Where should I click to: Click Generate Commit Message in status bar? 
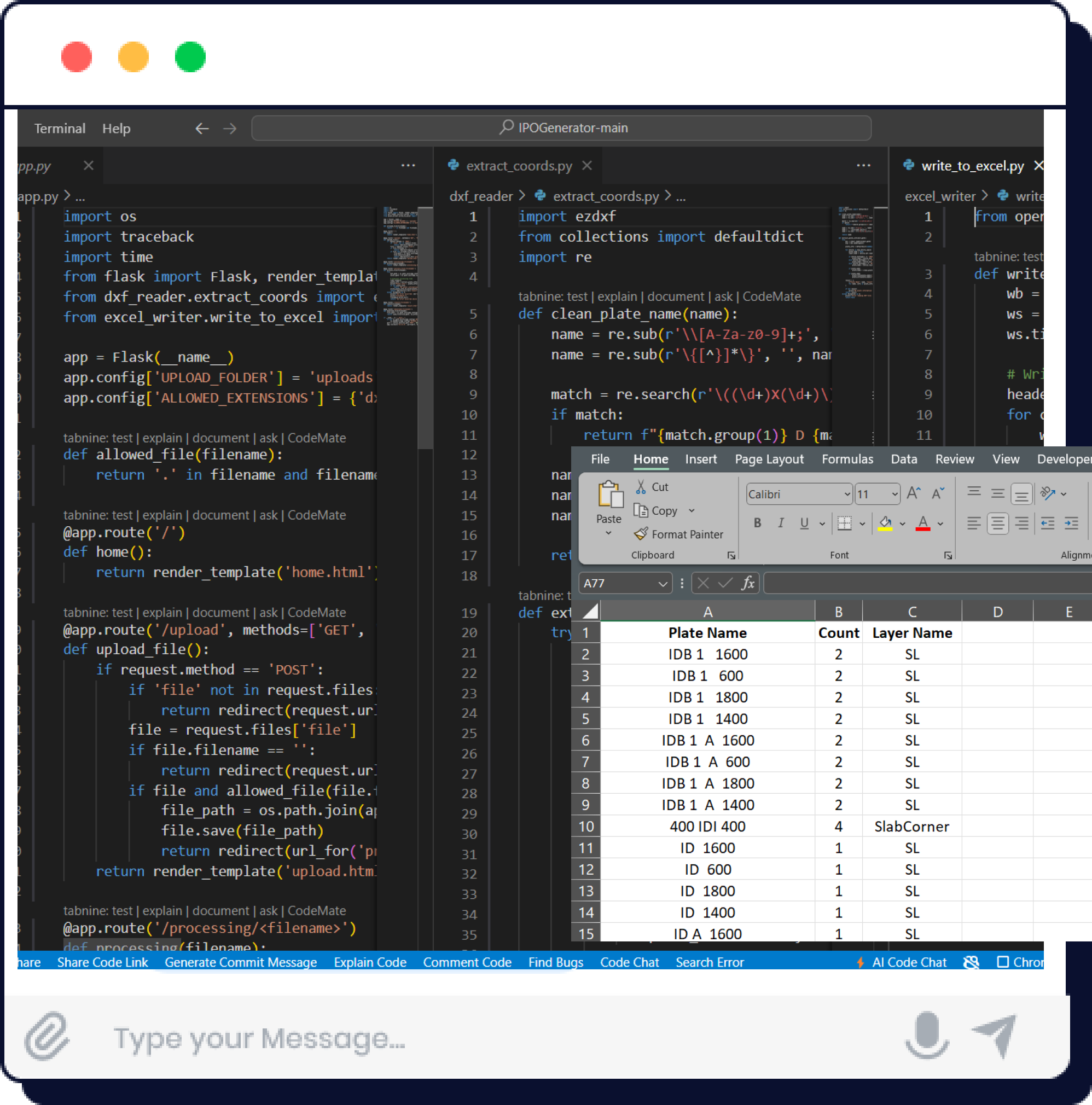(240, 962)
